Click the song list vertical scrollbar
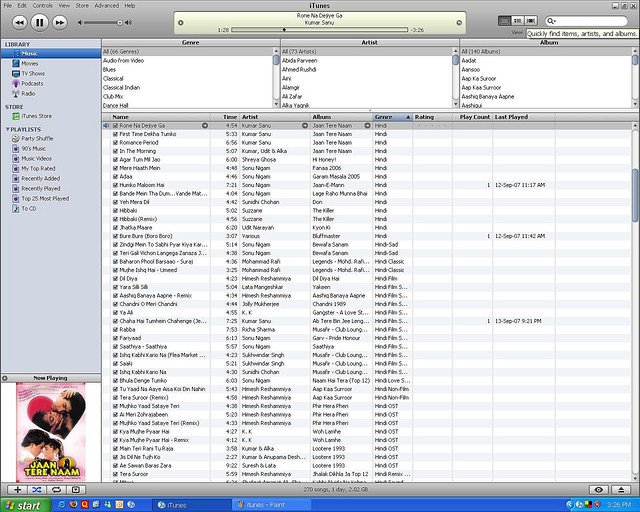Viewport: 640px width, 512px height. tap(636, 196)
